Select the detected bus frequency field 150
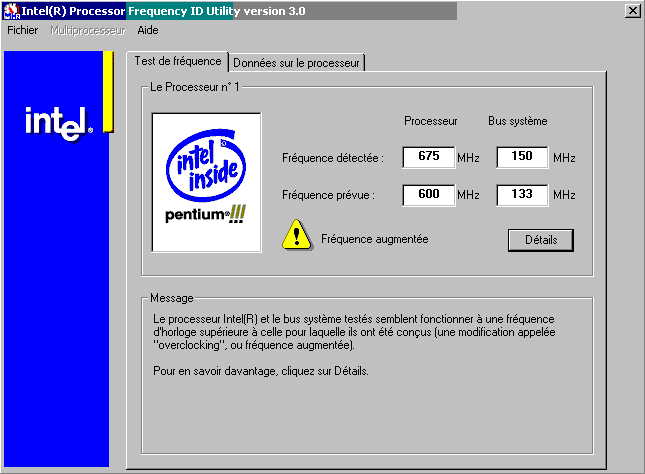Screen dimensions: 645x474 [x=522, y=157]
